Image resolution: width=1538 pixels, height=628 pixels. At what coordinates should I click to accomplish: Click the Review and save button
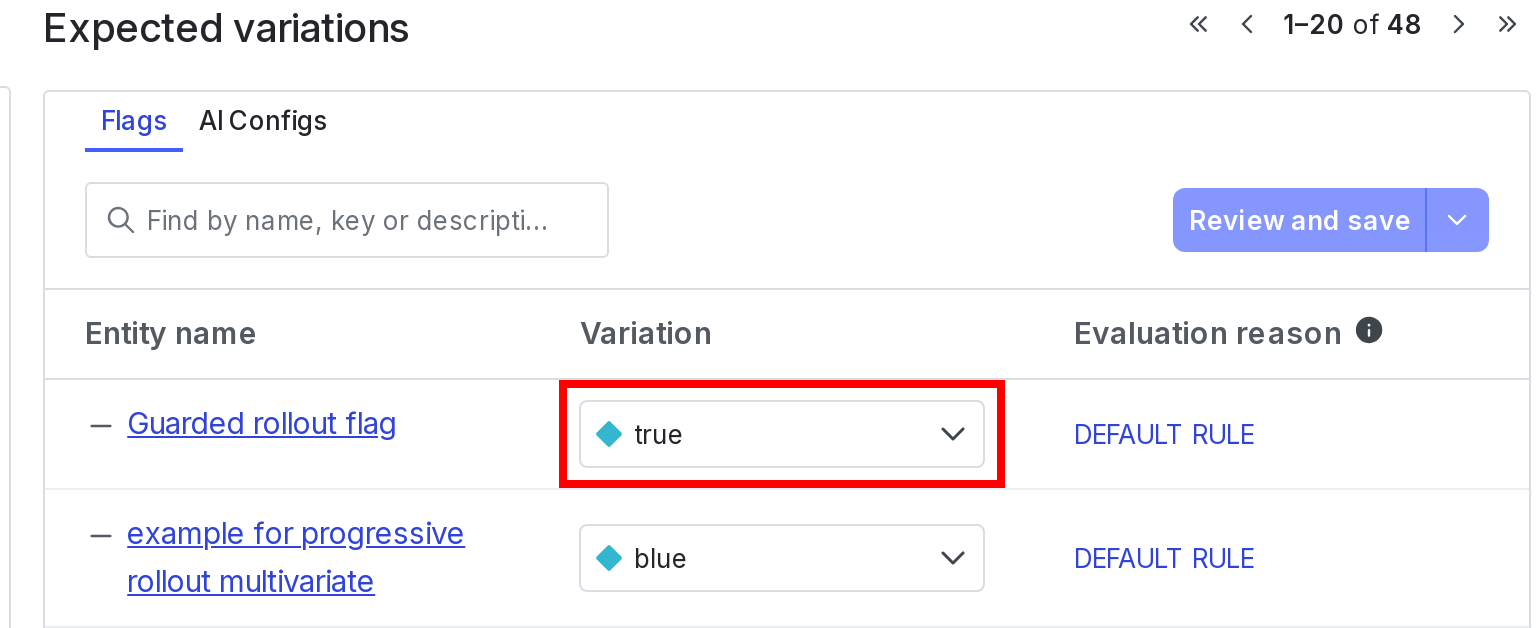coord(1298,220)
